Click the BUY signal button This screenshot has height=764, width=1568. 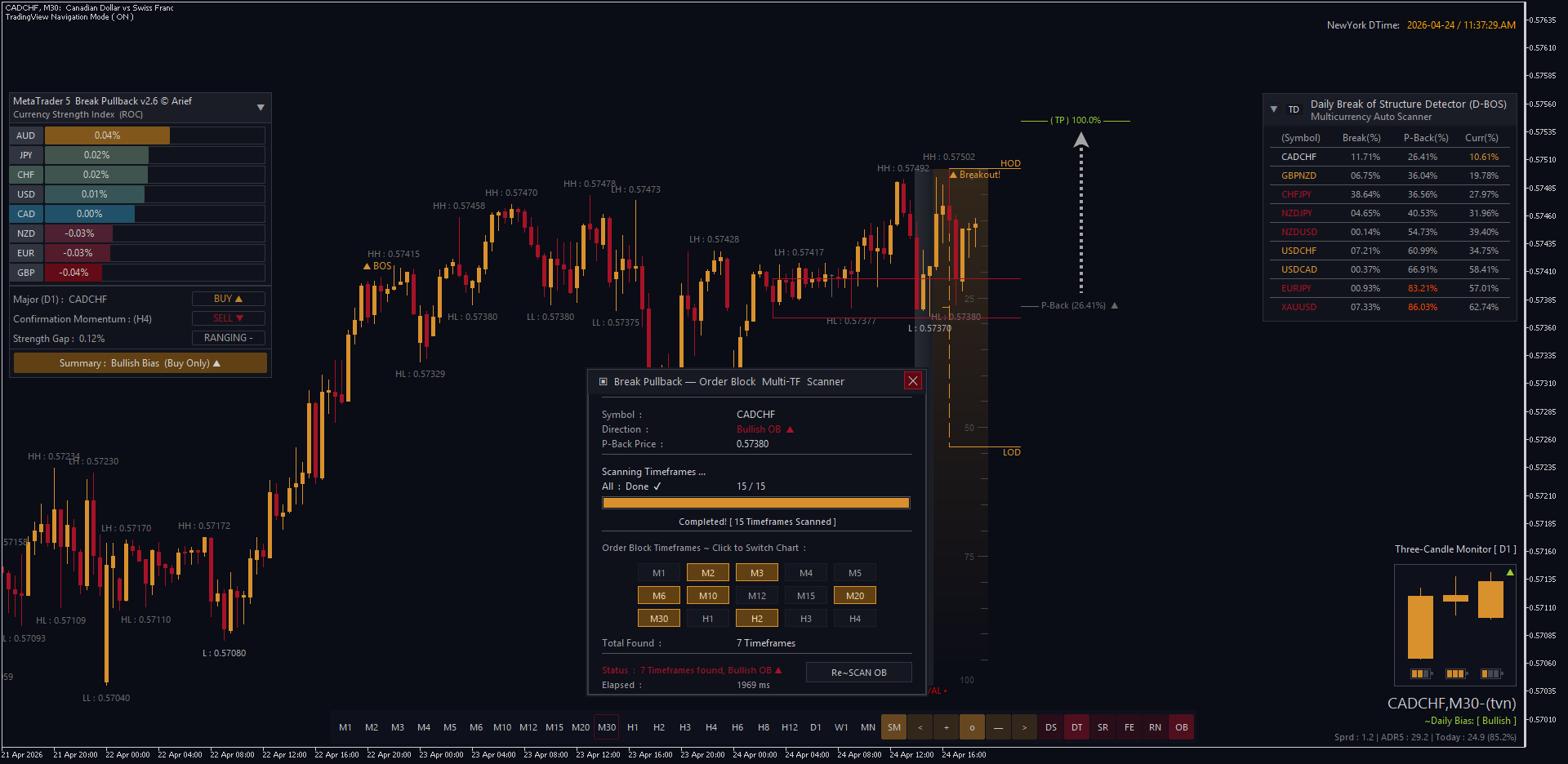click(x=229, y=299)
